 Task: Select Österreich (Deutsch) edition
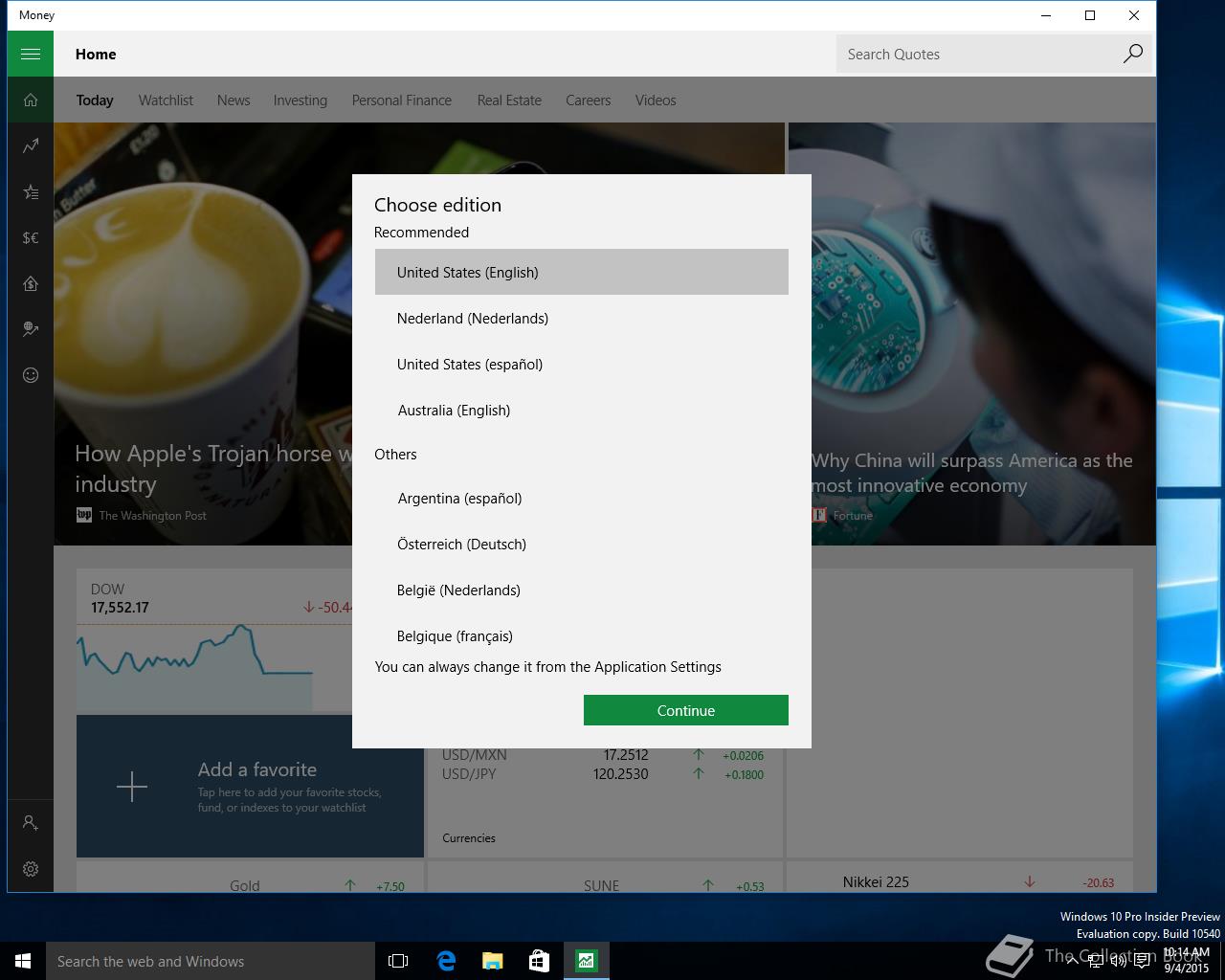[x=582, y=544]
